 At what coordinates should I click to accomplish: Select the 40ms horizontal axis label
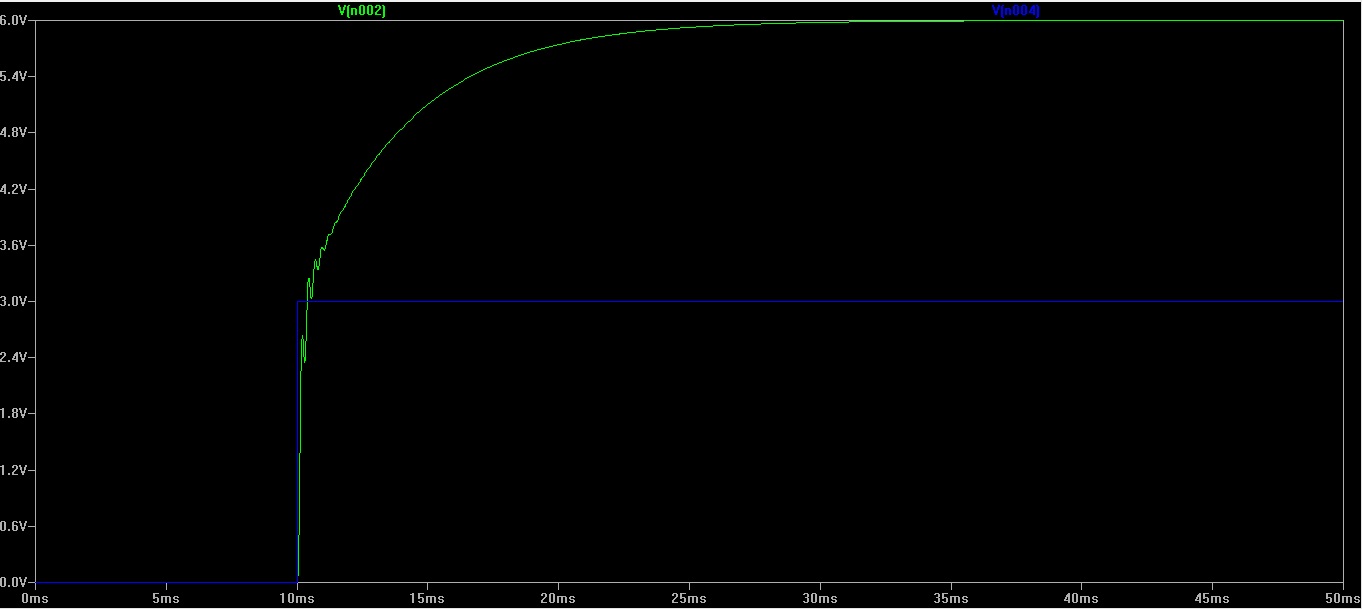[x=1082, y=598]
